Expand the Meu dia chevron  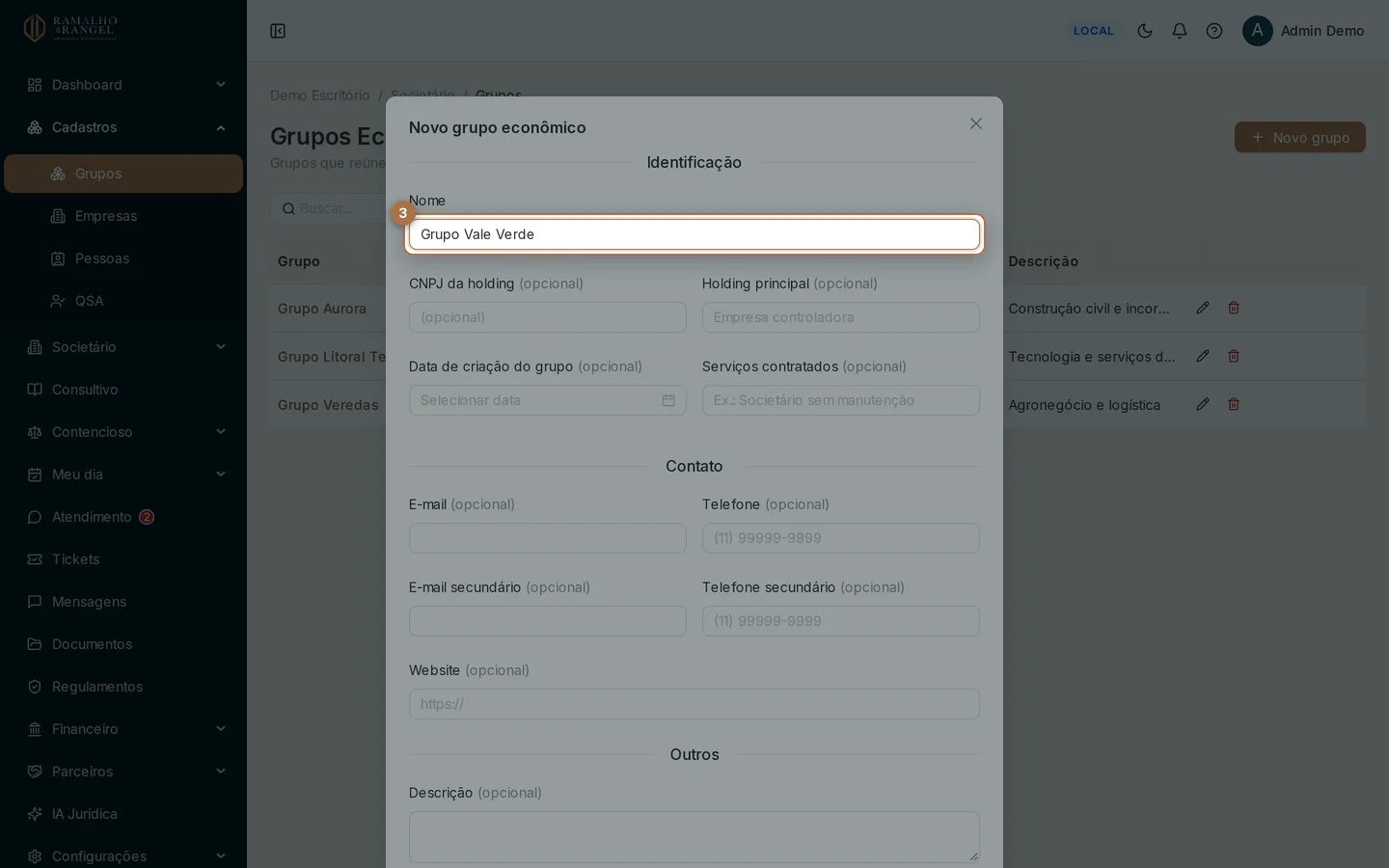pos(221,475)
